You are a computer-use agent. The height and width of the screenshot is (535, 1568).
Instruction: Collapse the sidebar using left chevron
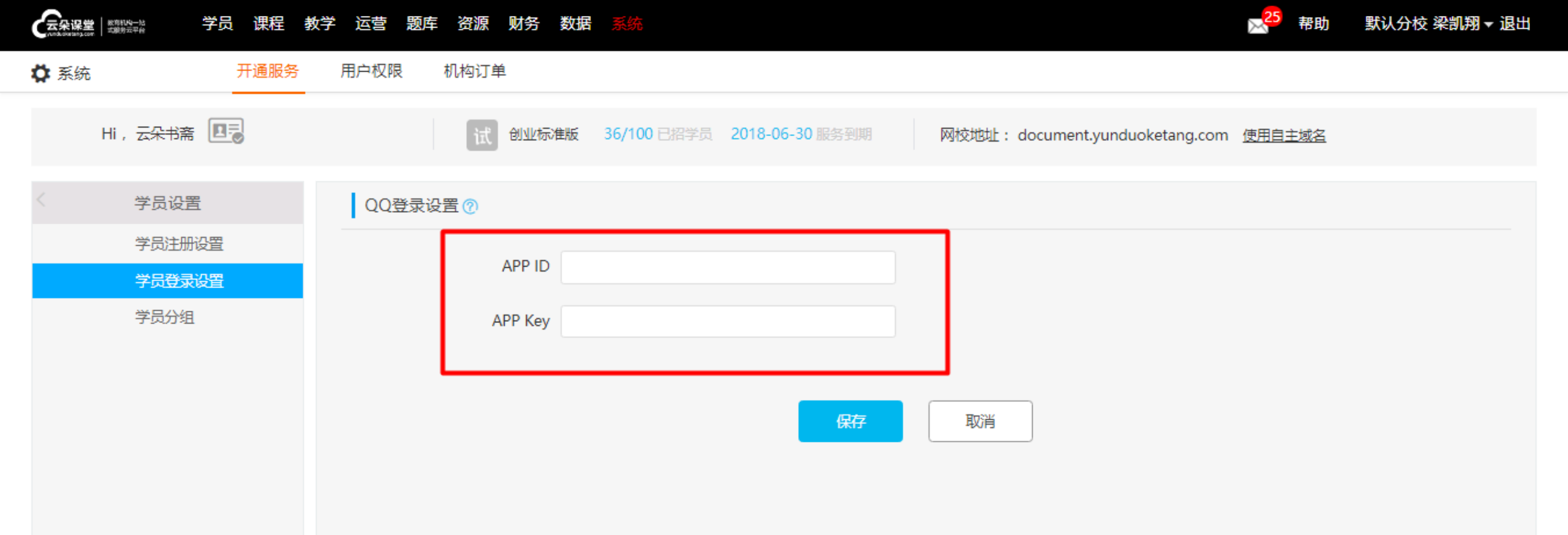[42, 200]
